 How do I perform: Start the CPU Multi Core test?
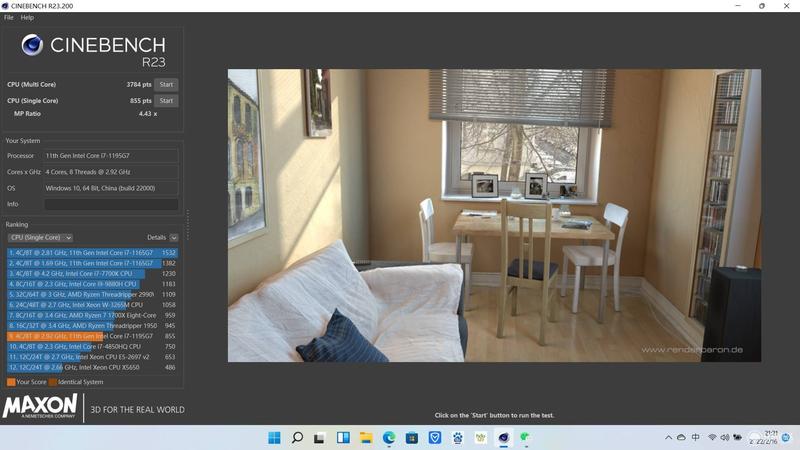[166, 85]
